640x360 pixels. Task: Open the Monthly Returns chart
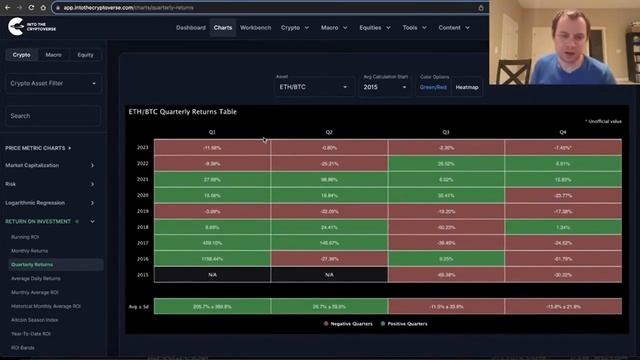pos(29,251)
